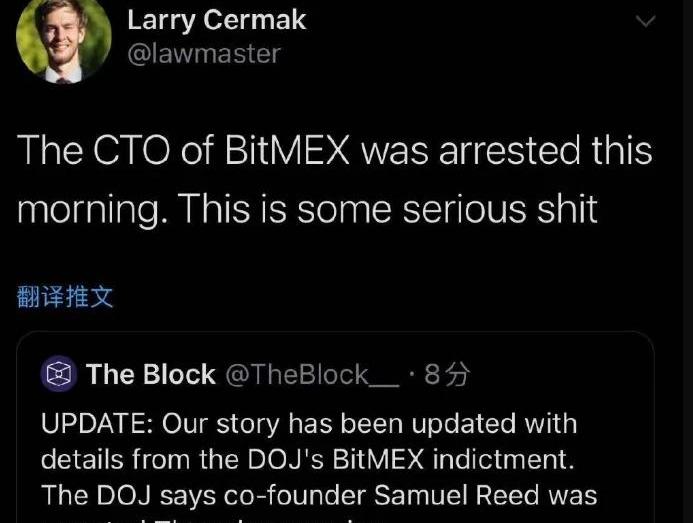Click the Larry Cermak display name

tap(217, 19)
